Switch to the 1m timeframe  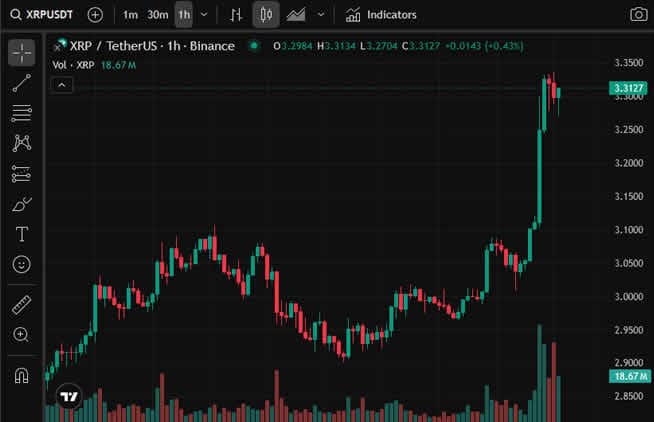(130, 15)
